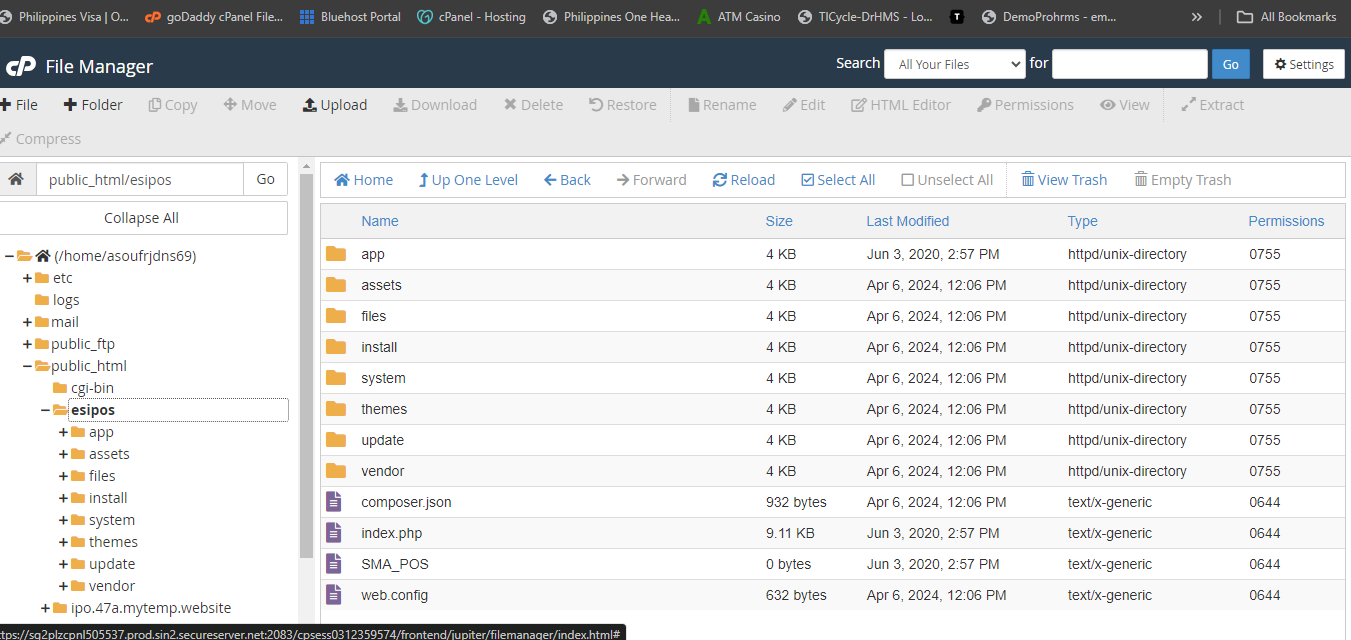Open the 'All Your Files' search dropdown
The height and width of the screenshot is (640, 1351).
(955, 64)
